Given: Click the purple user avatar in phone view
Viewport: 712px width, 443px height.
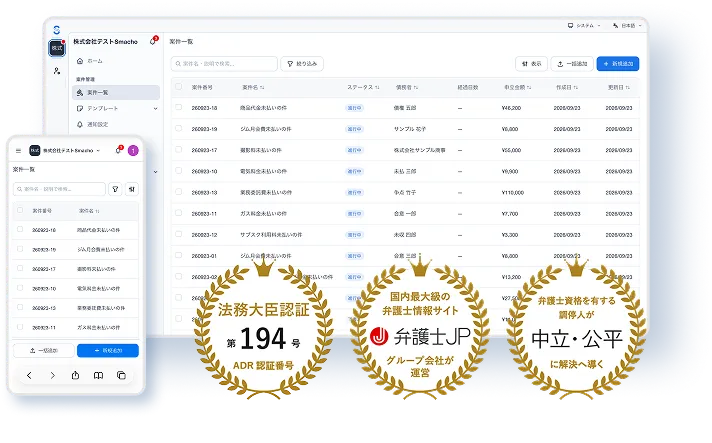Looking at the screenshot, I should 133,151.
